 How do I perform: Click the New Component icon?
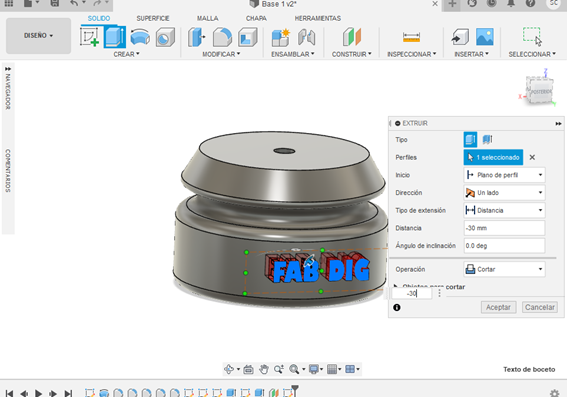click(x=281, y=37)
